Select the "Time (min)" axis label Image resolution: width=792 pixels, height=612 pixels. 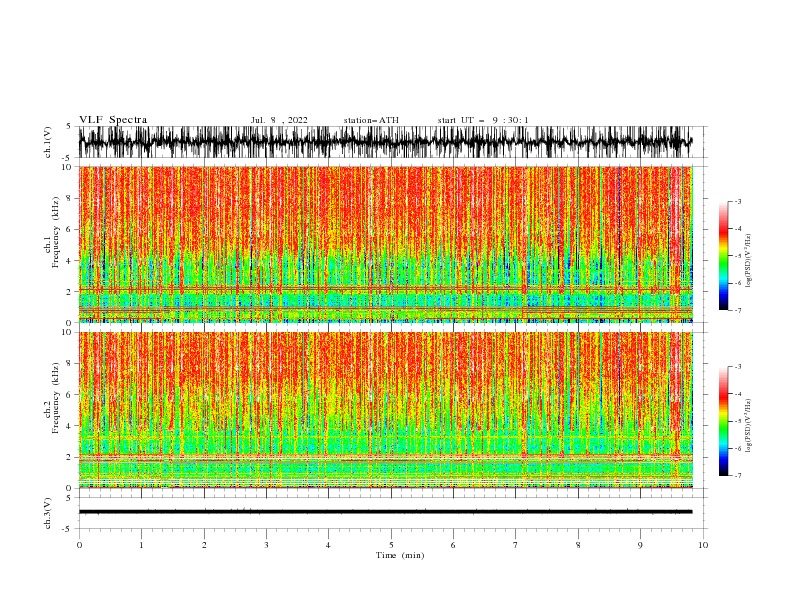[x=400, y=555]
